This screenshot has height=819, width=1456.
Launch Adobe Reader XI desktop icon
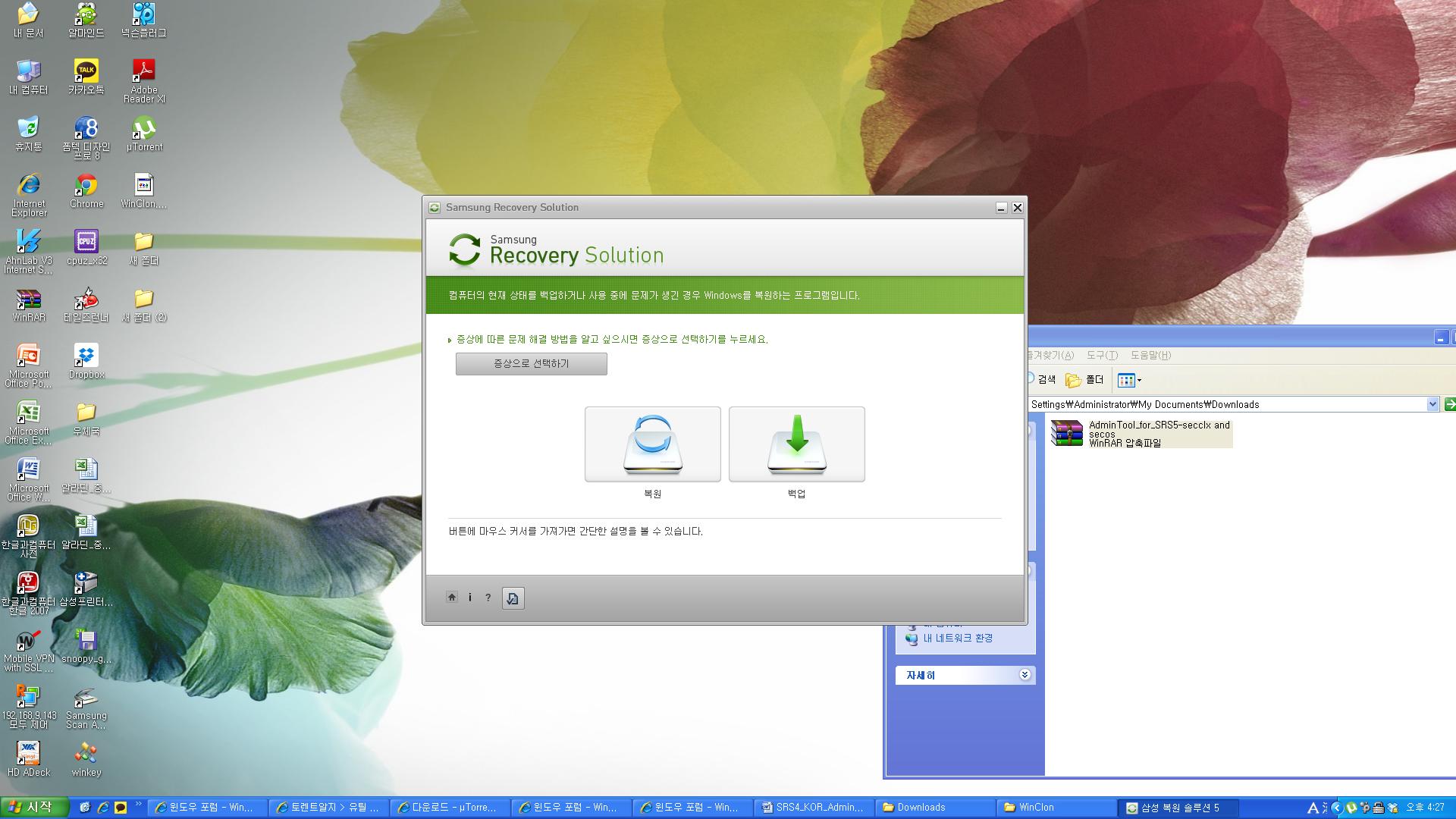click(144, 81)
